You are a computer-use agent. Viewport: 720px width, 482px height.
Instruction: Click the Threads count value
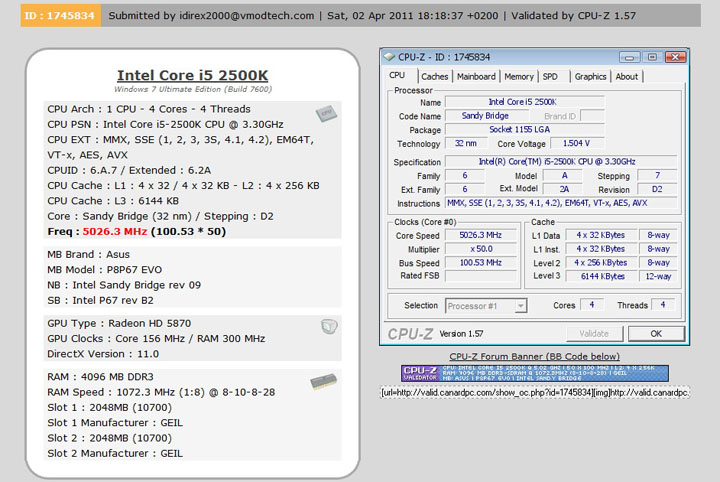pos(663,304)
